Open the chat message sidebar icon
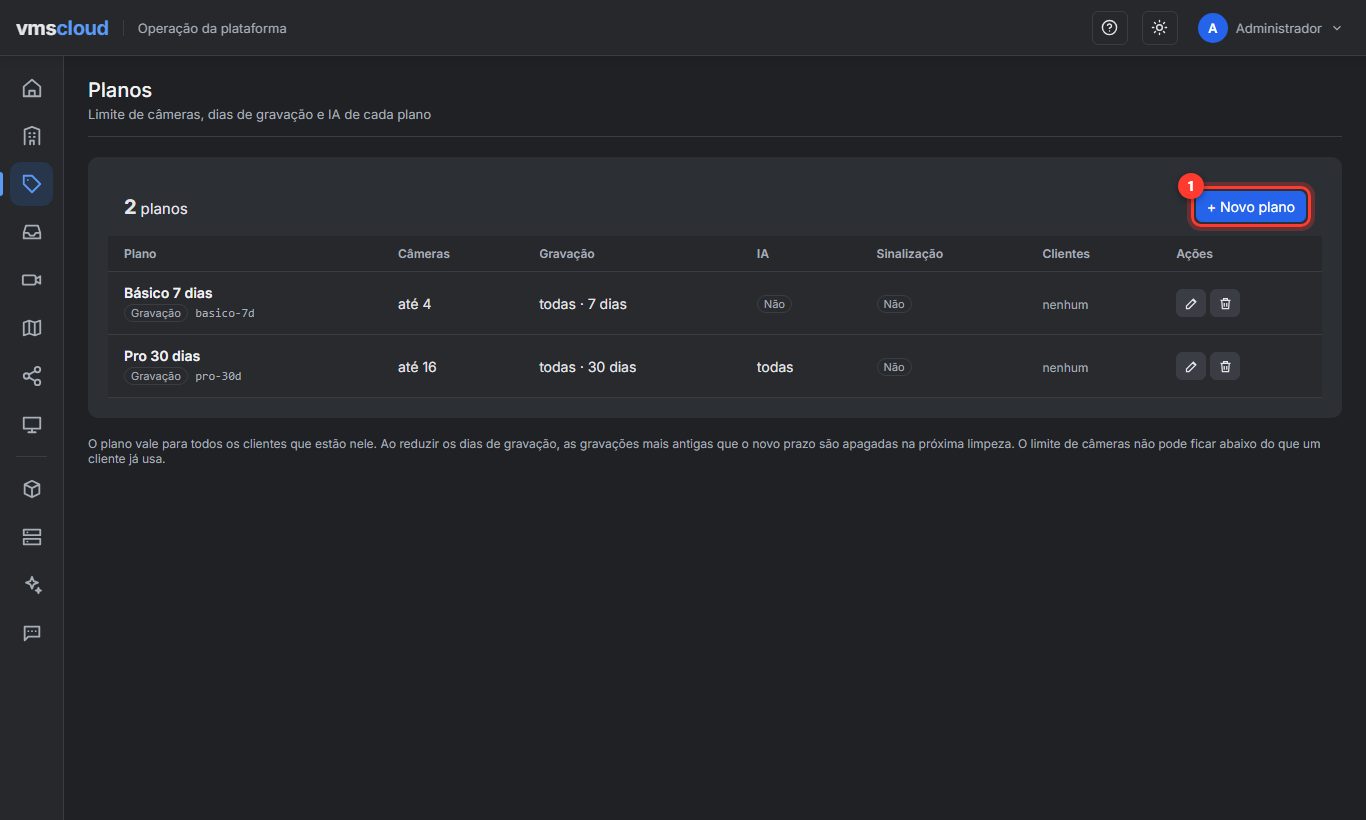The height and width of the screenshot is (820, 1366). coord(32,633)
